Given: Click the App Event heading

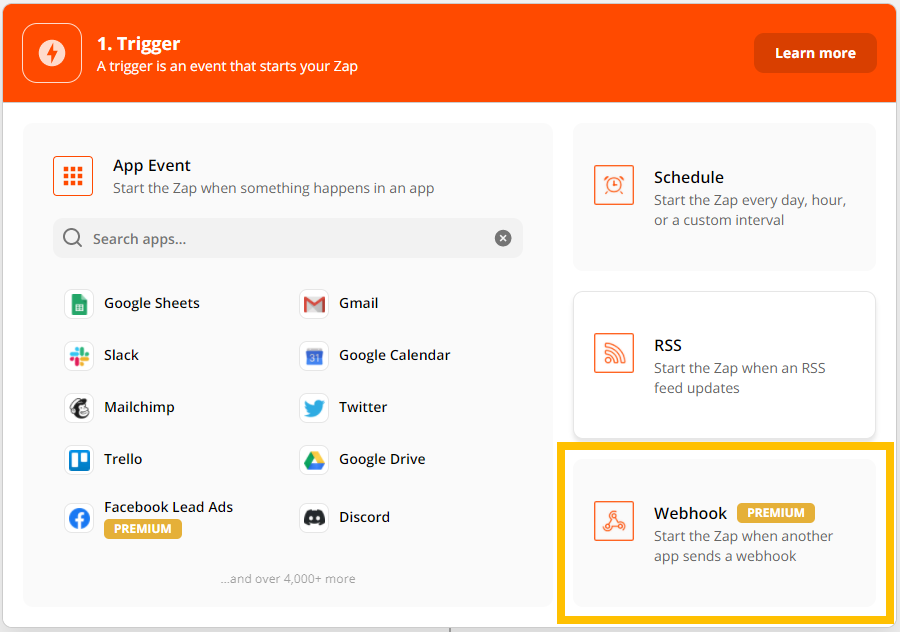Looking at the screenshot, I should pyautogui.click(x=152, y=165).
